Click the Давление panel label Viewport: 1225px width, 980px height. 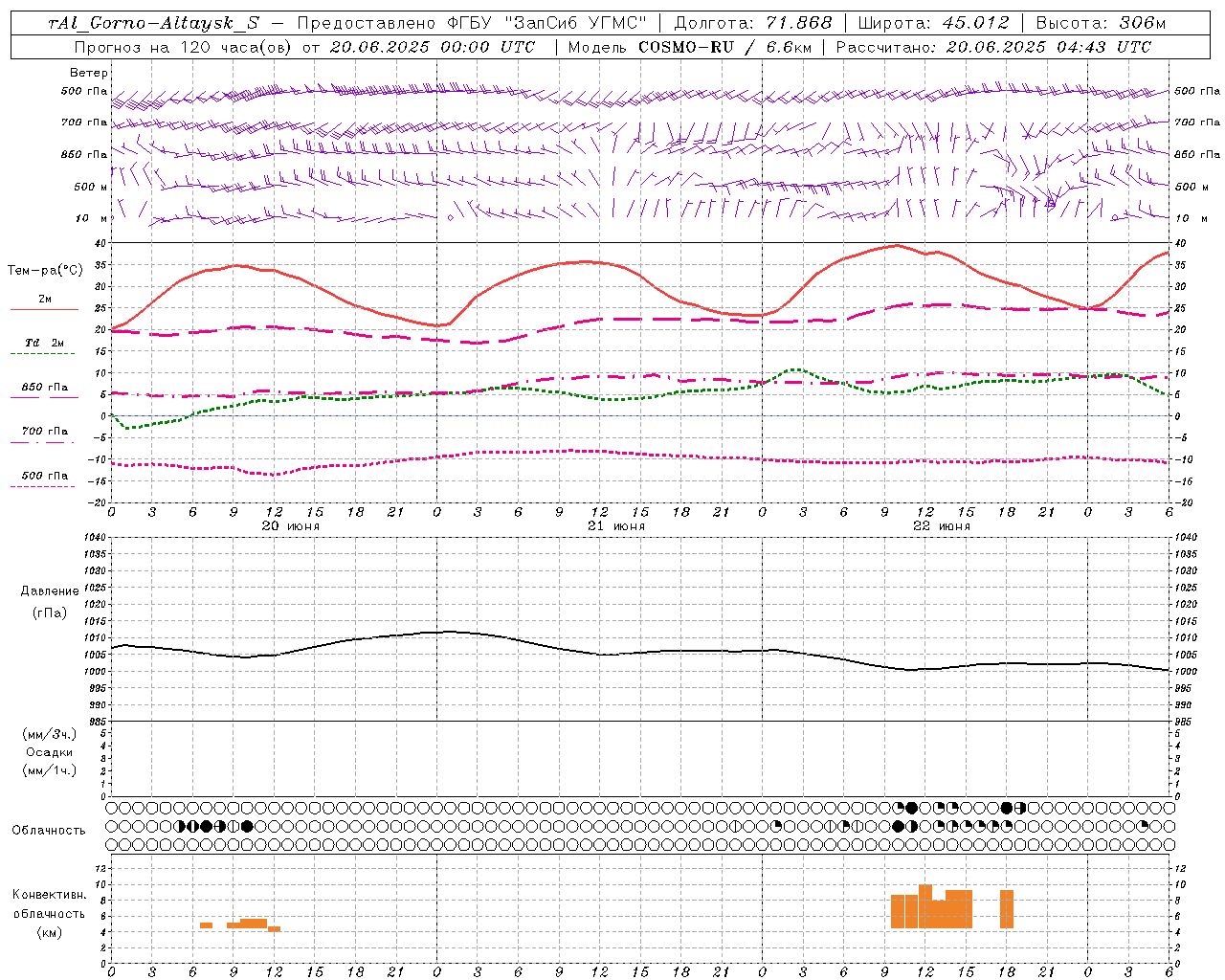tap(50, 591)
